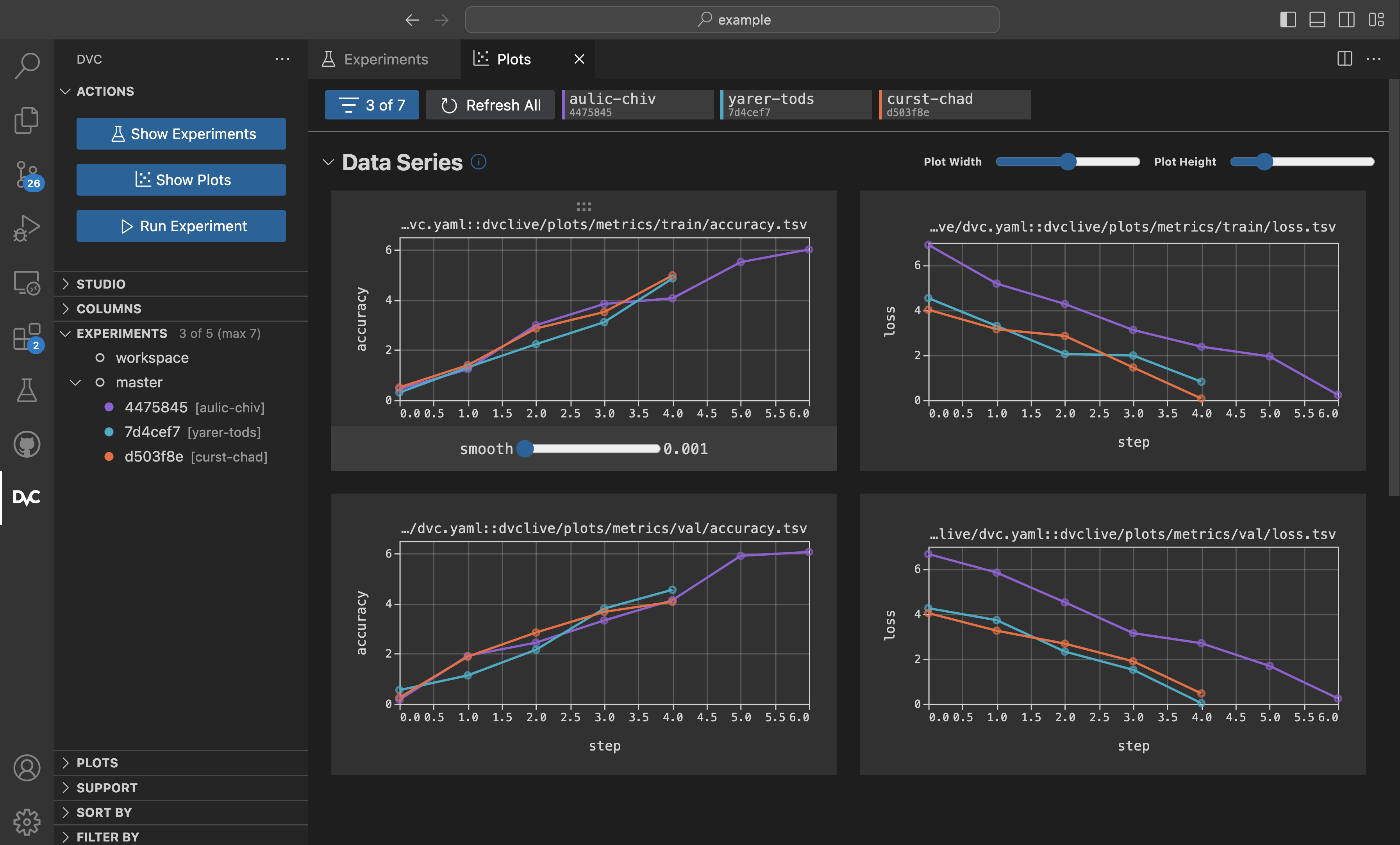Click the DVC extension icon in sidebar
The height and width of the screenshot is (845, 1400).
coord(26,498)
